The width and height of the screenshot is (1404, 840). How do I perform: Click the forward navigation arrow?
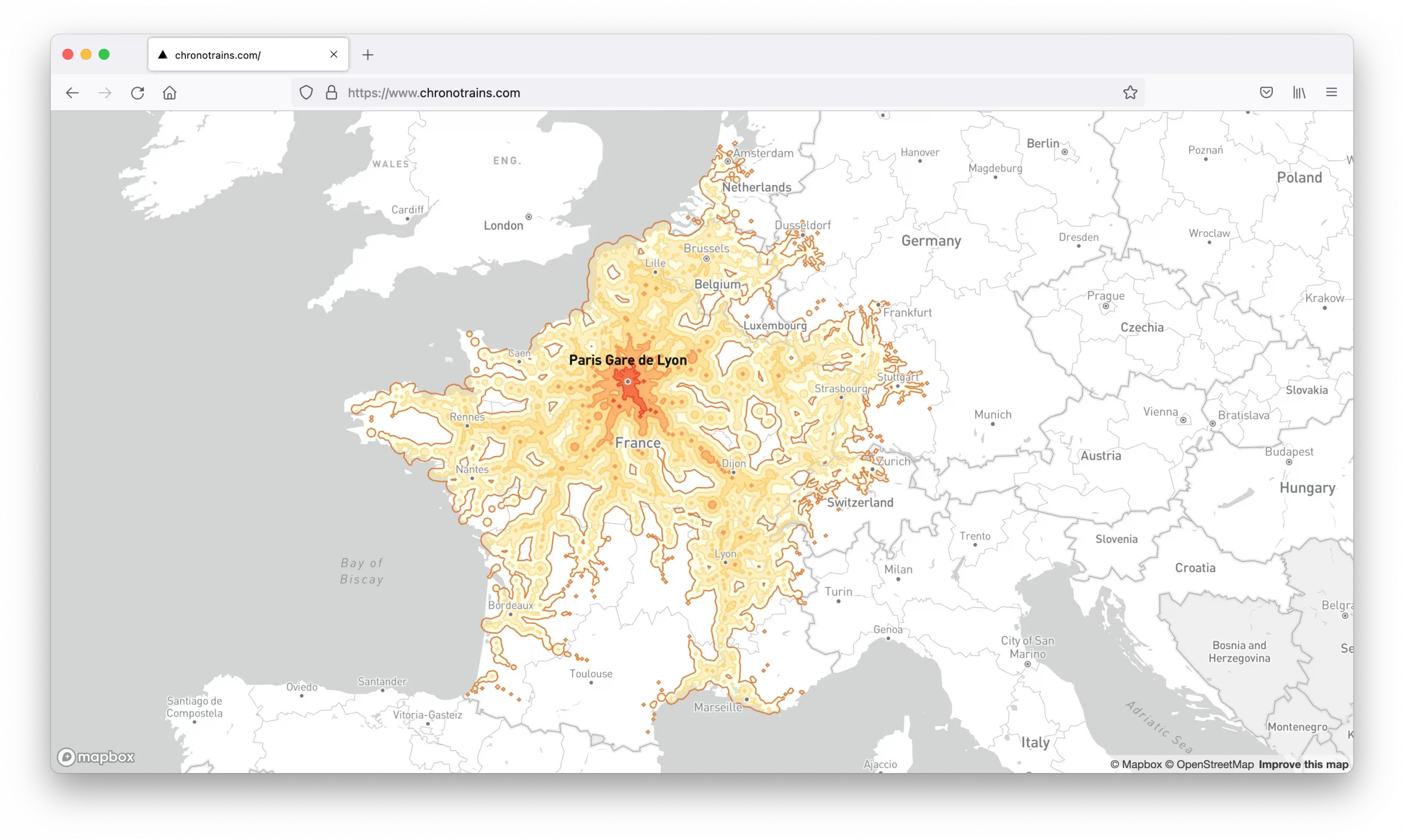point(105,93)
